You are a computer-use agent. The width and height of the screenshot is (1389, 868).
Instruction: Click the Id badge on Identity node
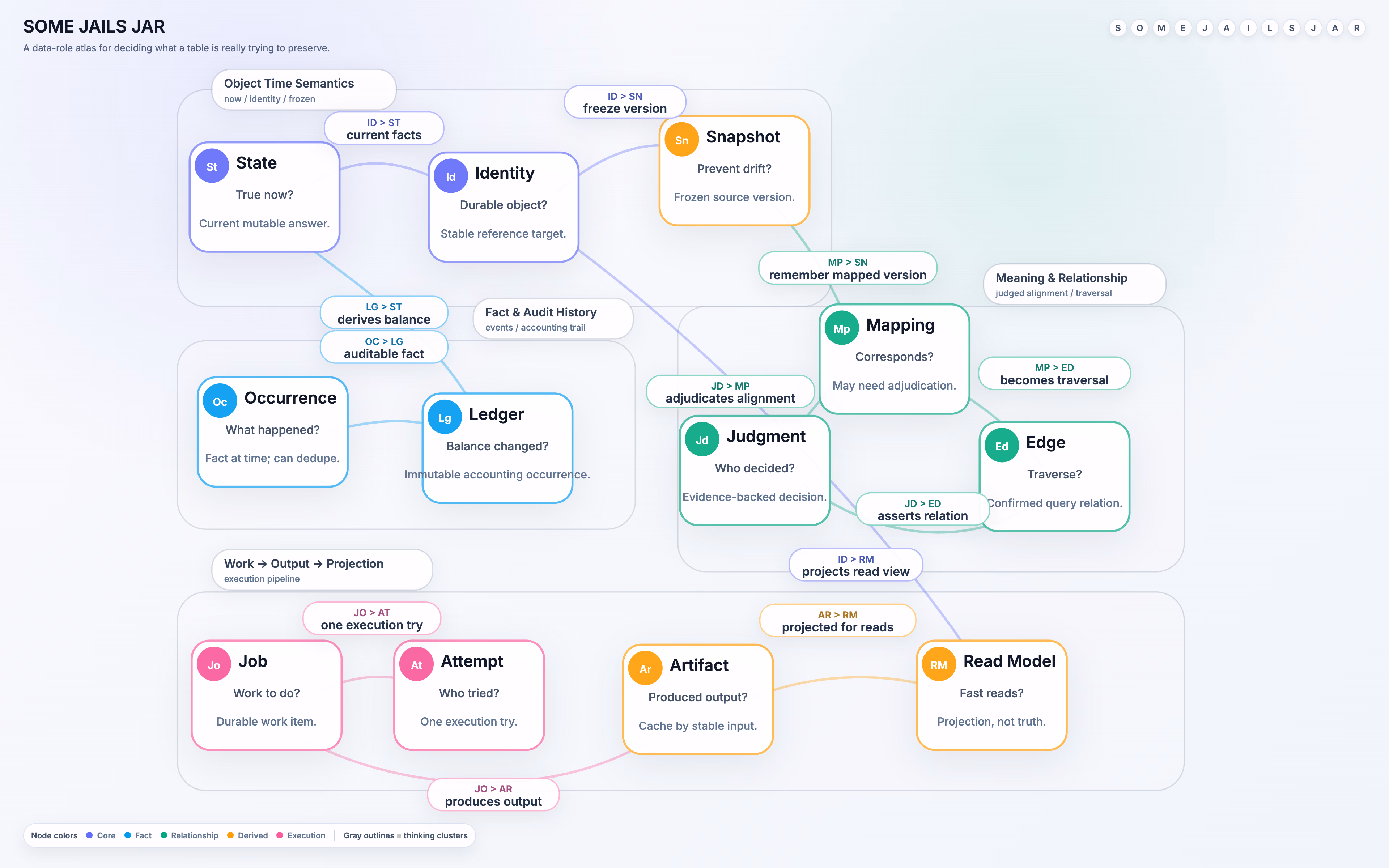coord(451,176)
